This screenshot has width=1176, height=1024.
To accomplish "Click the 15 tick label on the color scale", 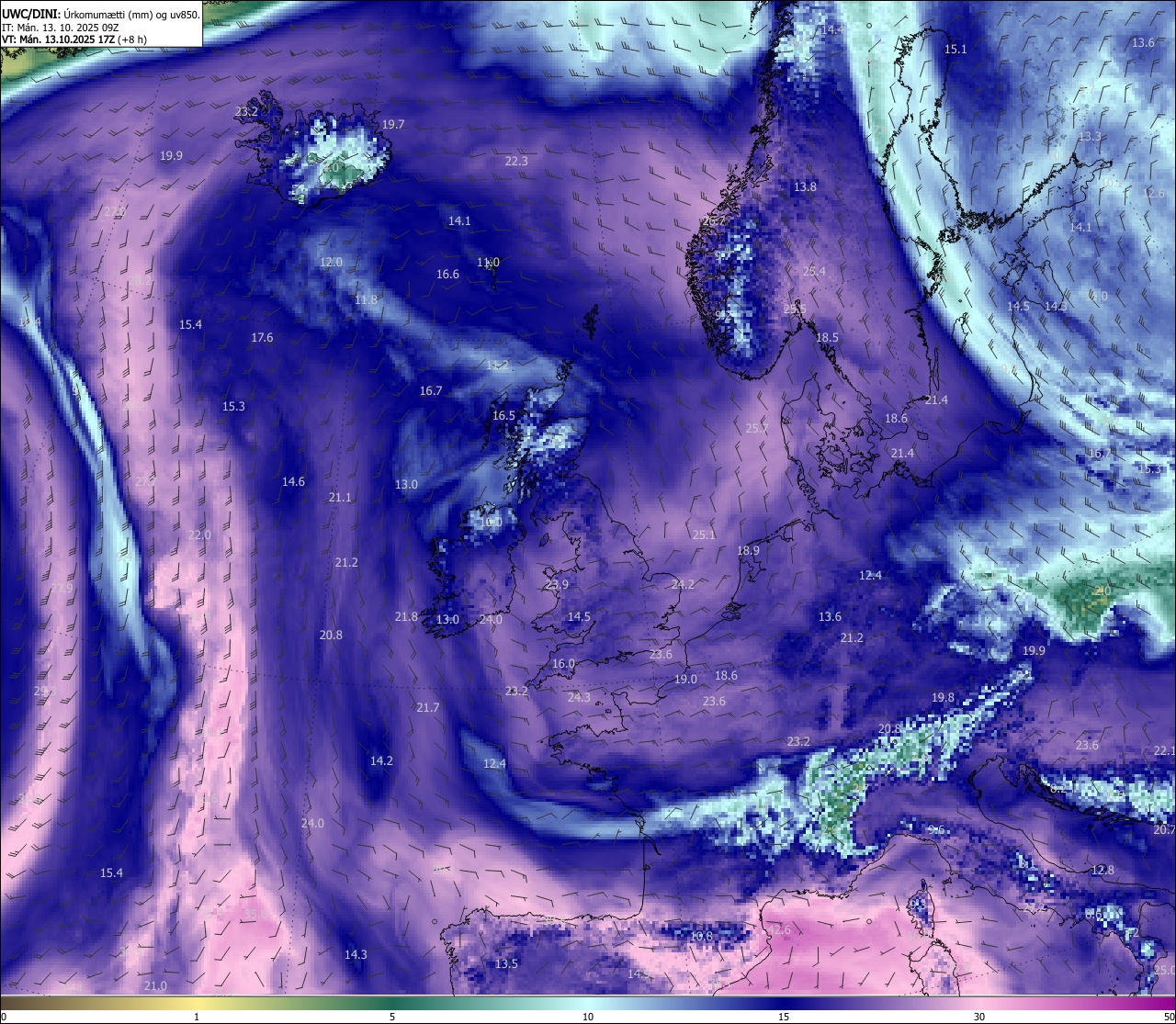I will click(x=784, y=1017).
